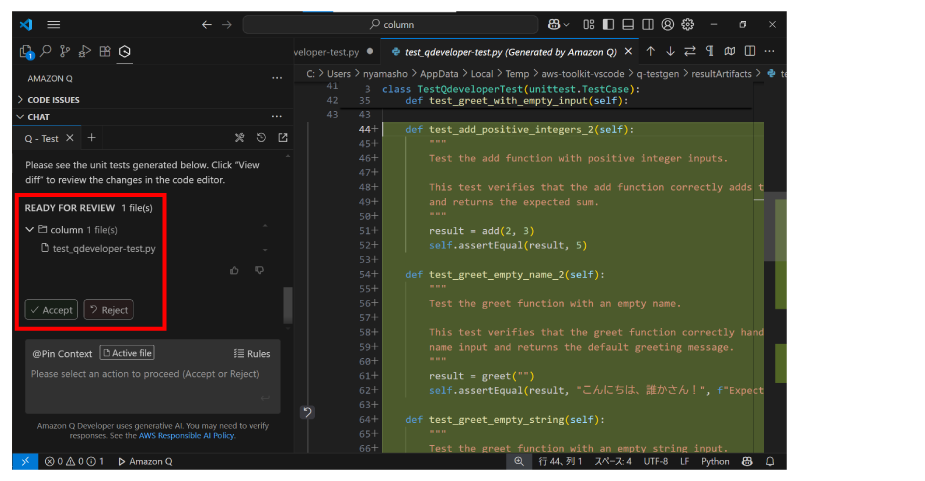Select the Q - Test chat tab

(41, 138)
